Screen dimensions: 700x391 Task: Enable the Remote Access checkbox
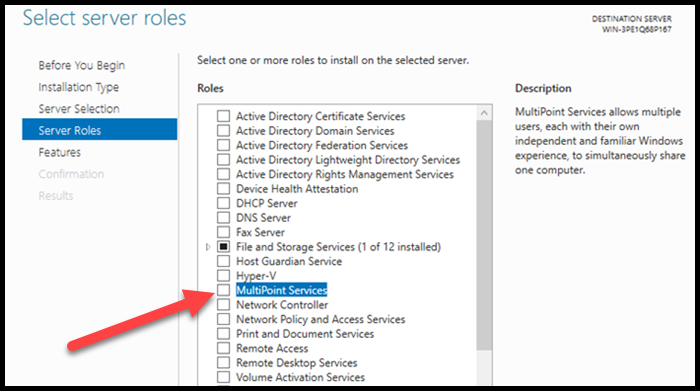click(x=223, y=348)
